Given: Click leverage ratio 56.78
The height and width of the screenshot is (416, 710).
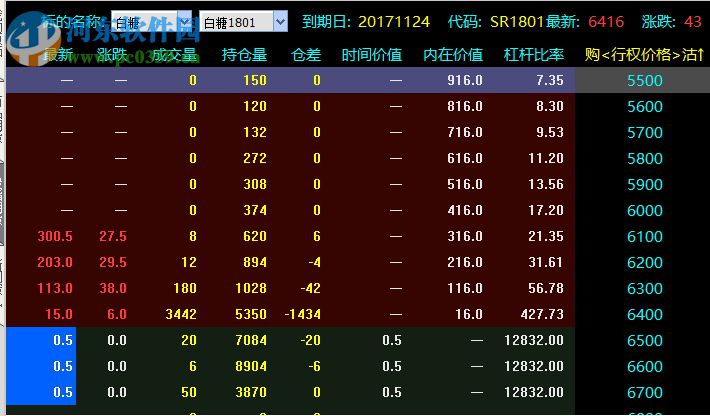Looking at the screenshot, I should [546, 288].
